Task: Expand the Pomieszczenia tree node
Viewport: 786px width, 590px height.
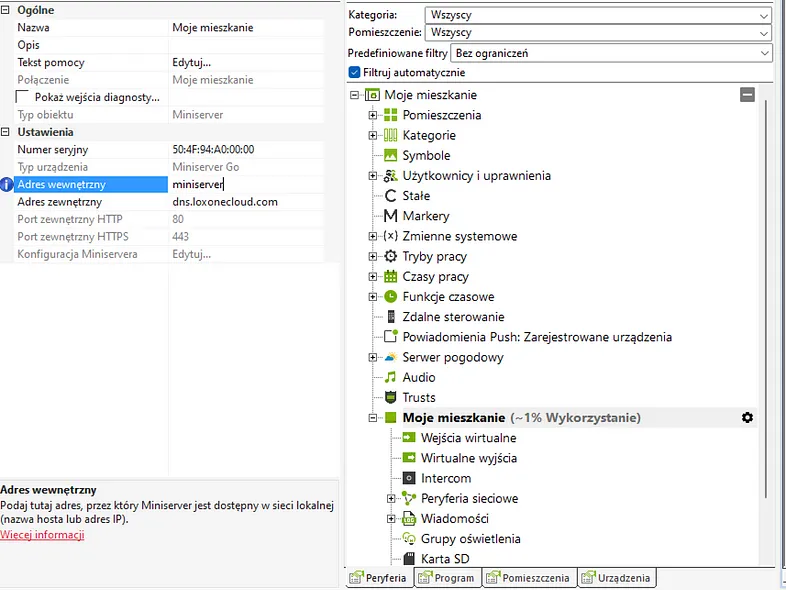Action: point(372,115)
